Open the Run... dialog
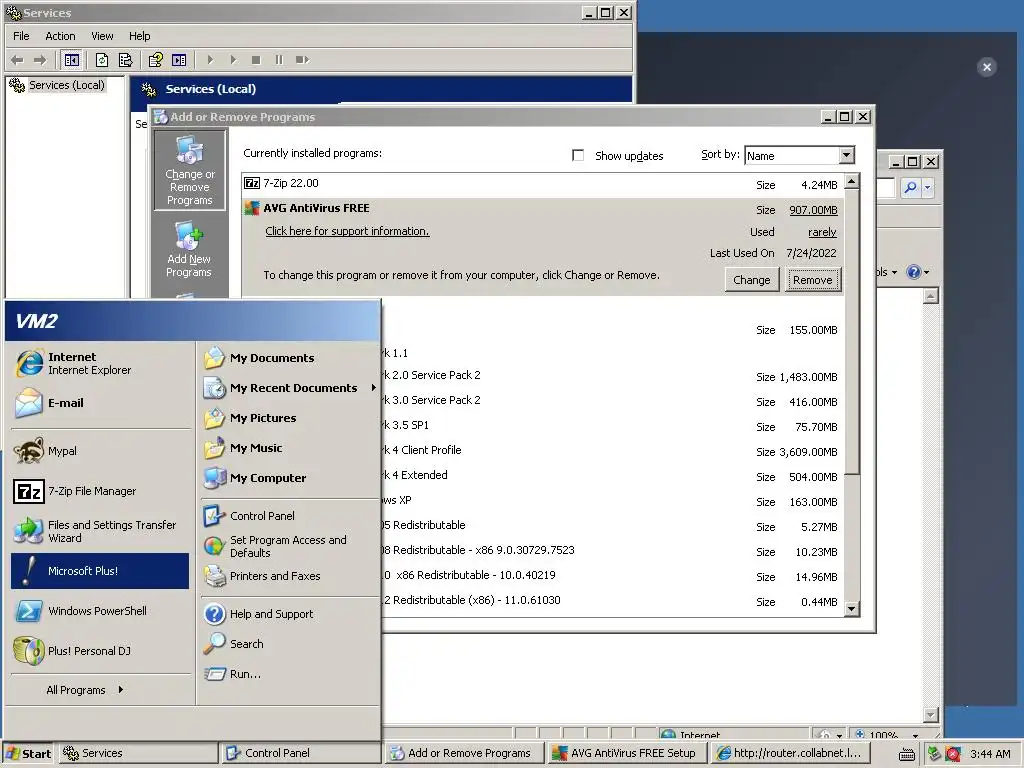Screen dimensions: 1024x768 (x=289, y=674)
